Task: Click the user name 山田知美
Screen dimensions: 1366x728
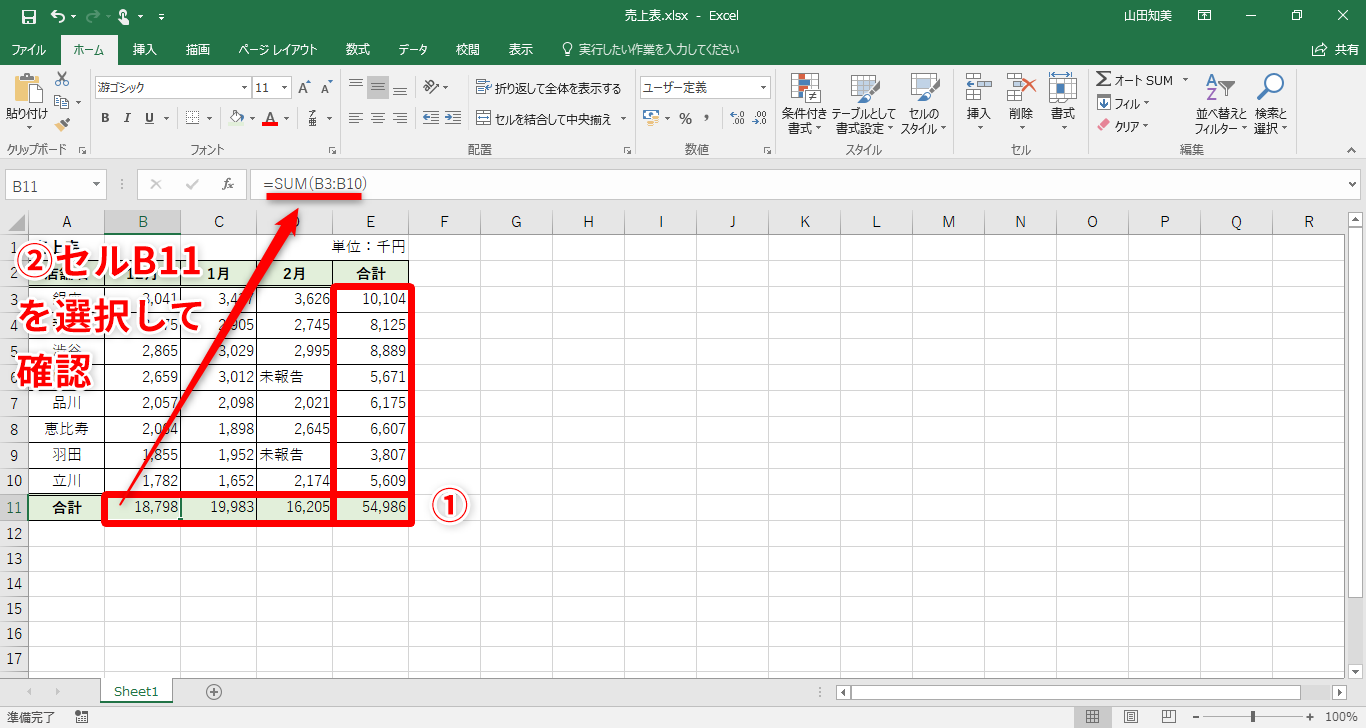Action: click(x=1146, y=16)
